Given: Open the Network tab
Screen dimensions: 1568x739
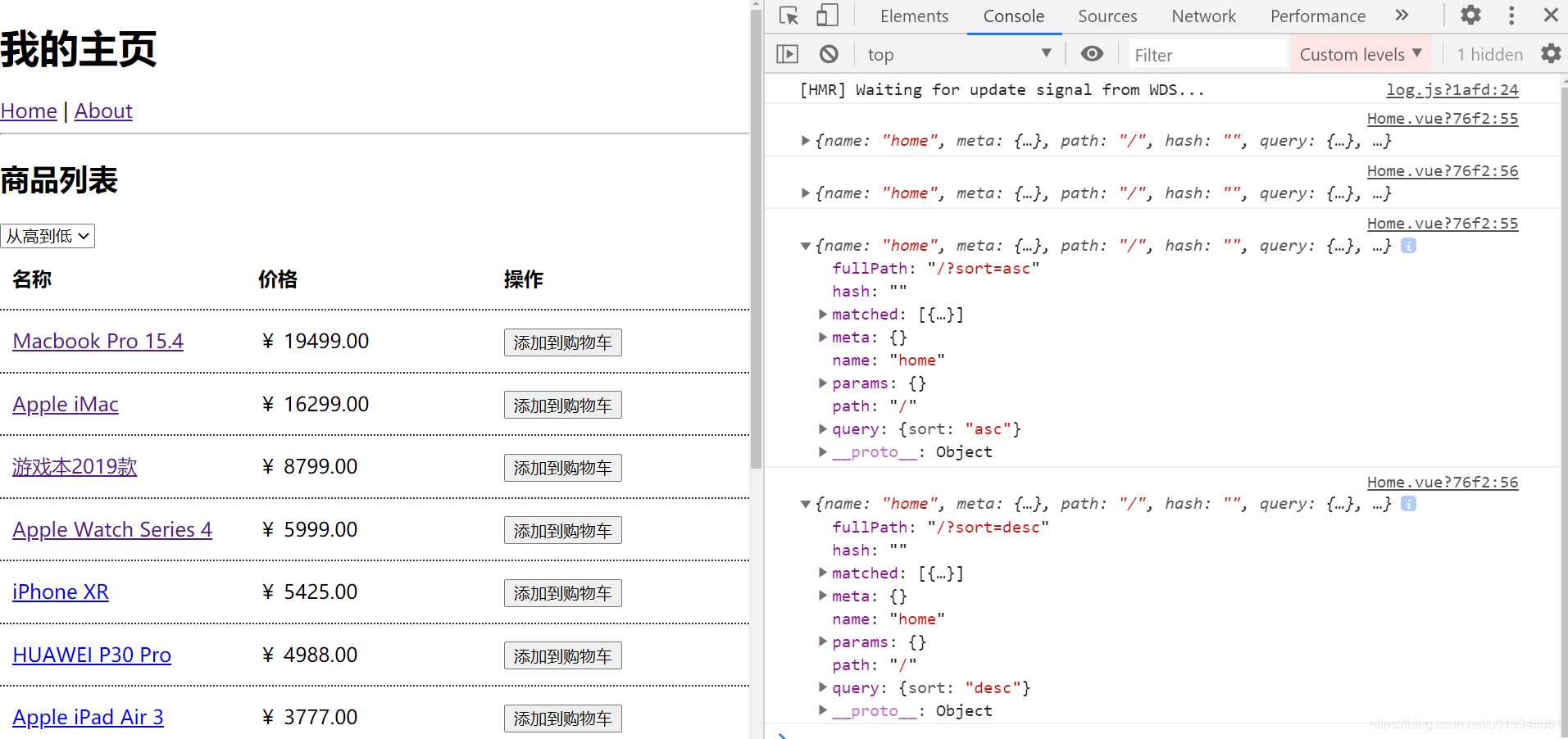Looking at the screenshot, I should [x=1203, y=16].
